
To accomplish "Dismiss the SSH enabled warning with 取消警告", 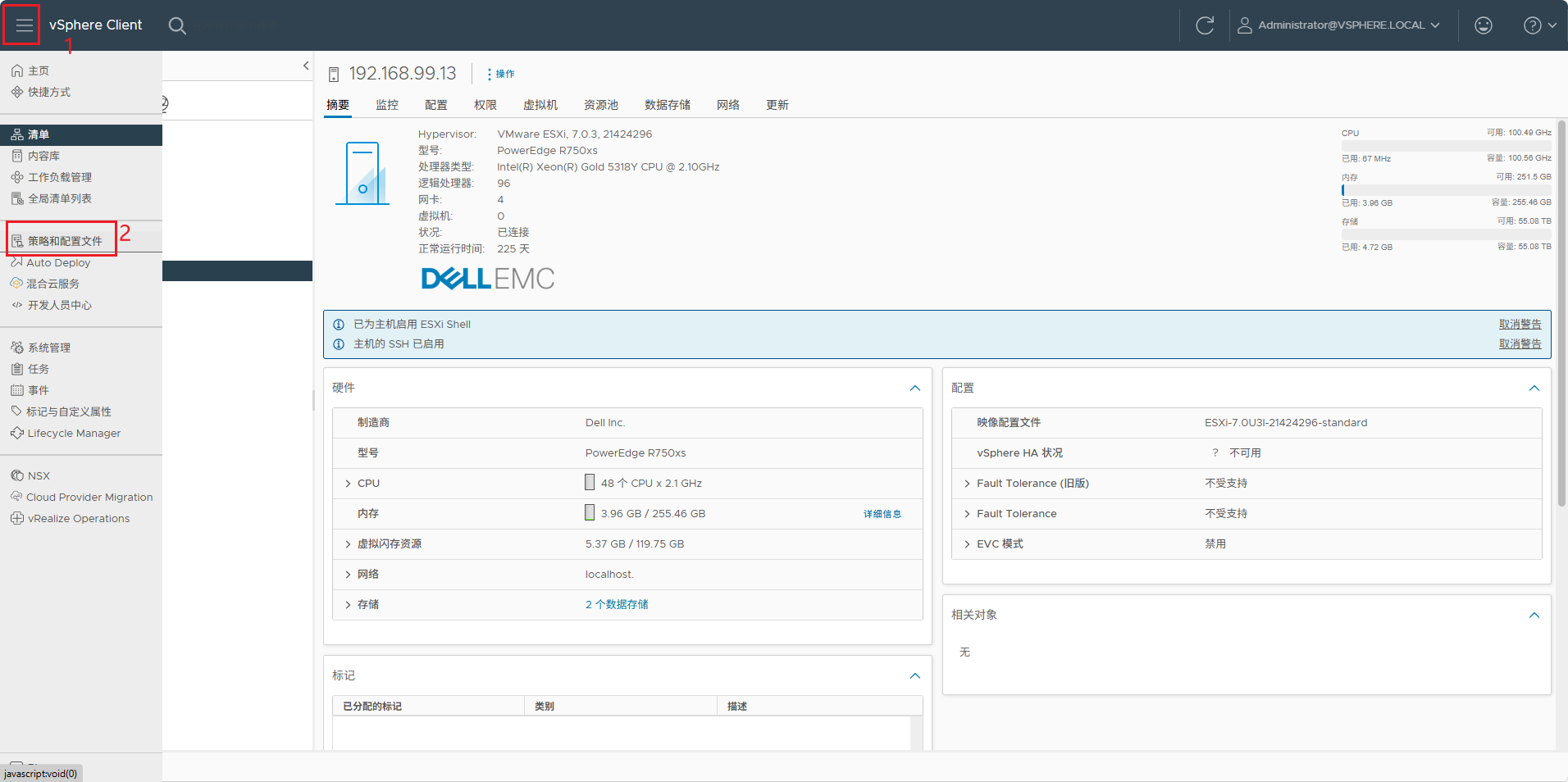I will (1520, 343).
